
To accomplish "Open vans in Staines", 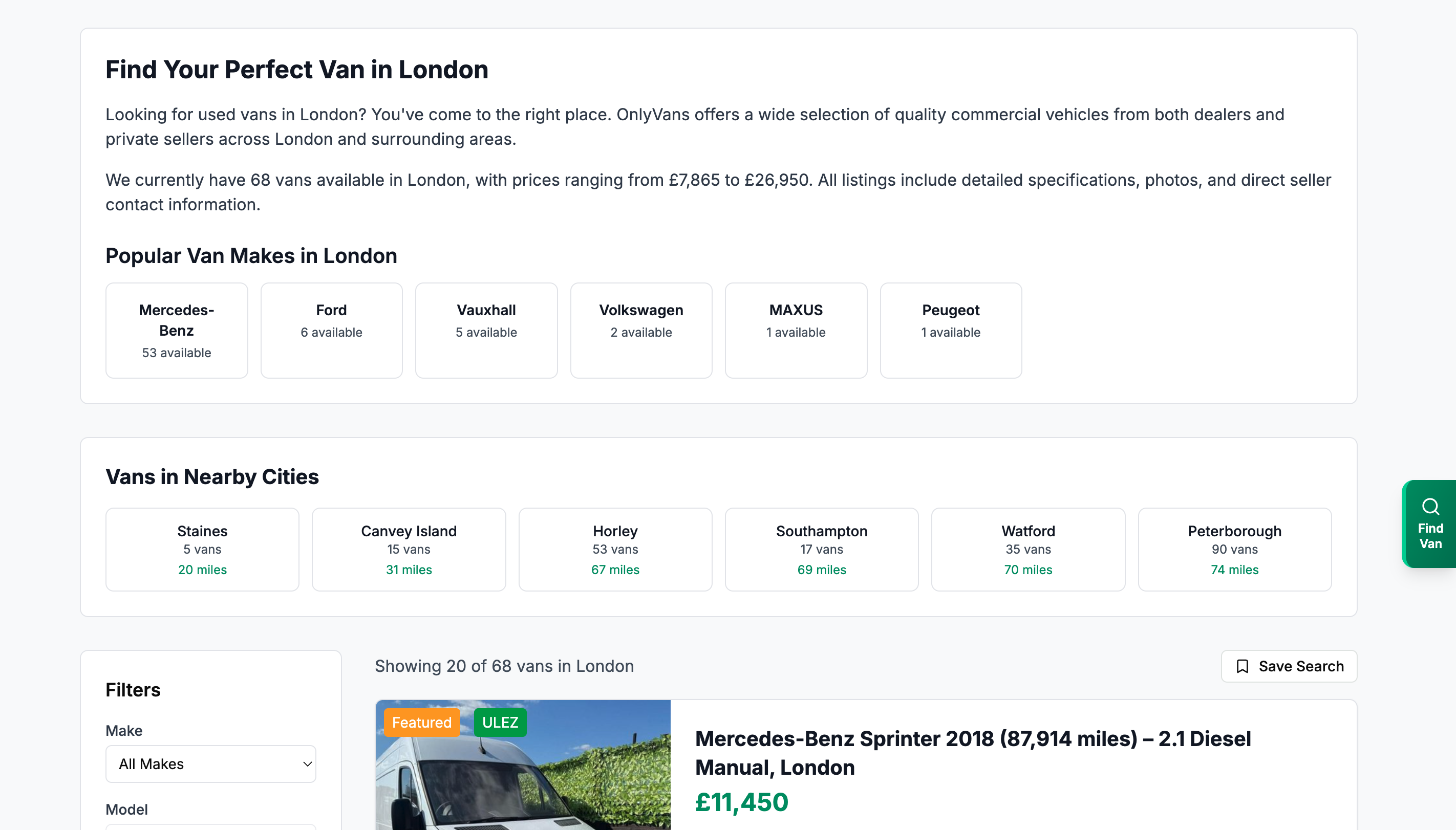I will pyautogui.click(x=202, y=549).
